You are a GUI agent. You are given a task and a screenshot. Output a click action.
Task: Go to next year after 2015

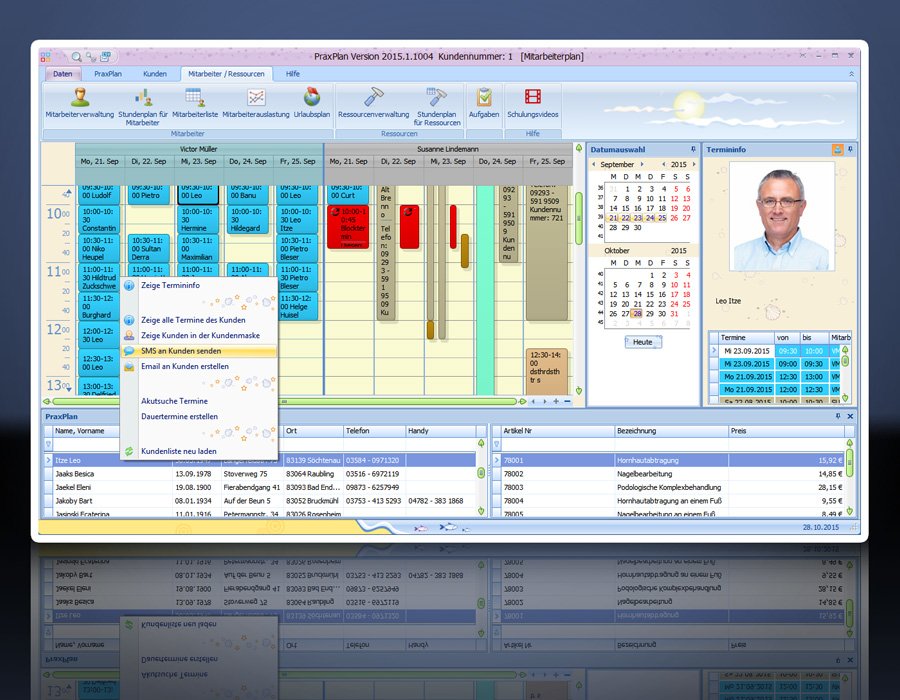pos(694,164)
